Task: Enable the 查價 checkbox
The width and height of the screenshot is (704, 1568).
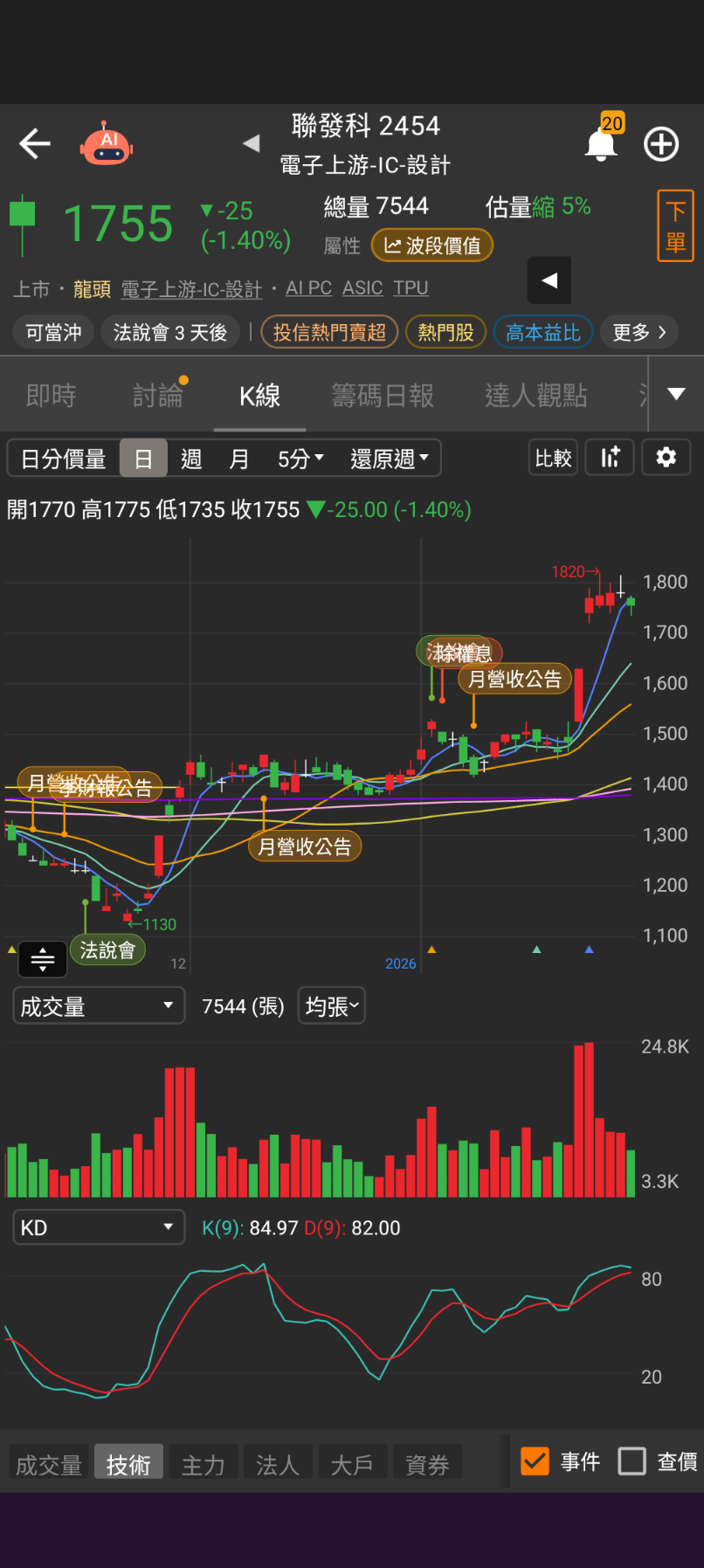Action: [632, 1461]
